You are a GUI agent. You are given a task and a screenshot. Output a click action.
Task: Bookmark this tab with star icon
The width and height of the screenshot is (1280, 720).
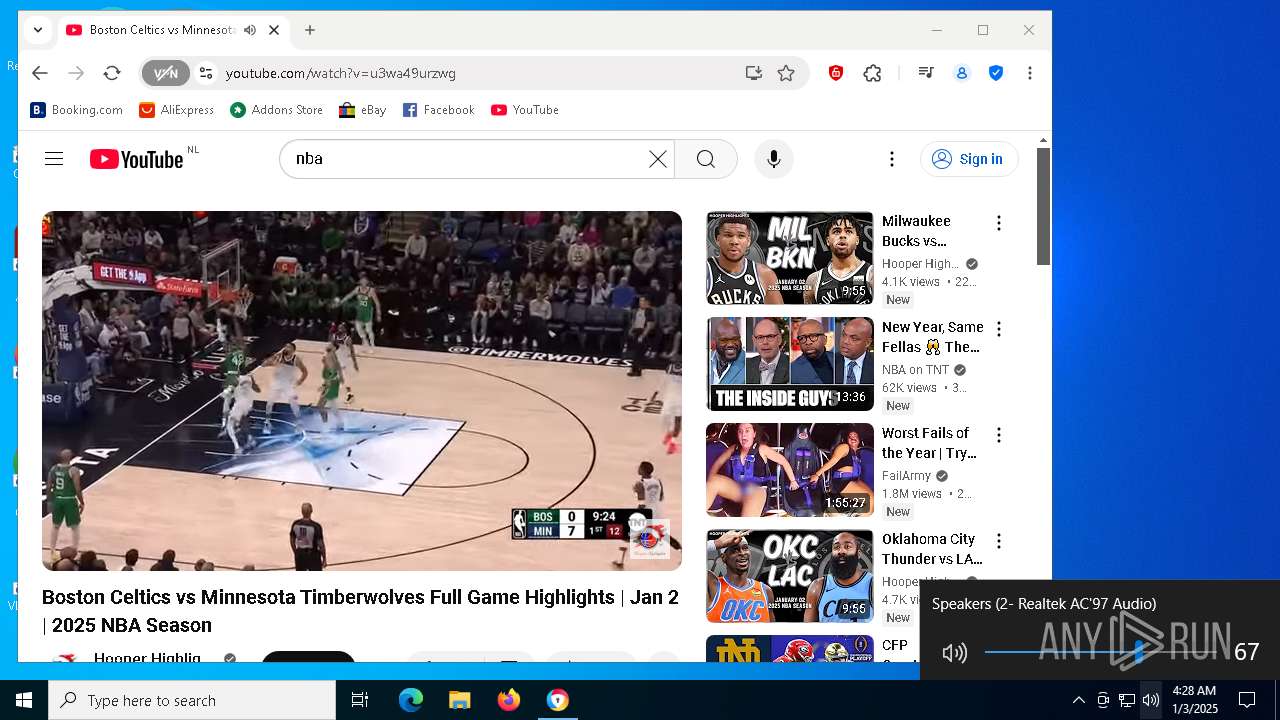point(786,73)
